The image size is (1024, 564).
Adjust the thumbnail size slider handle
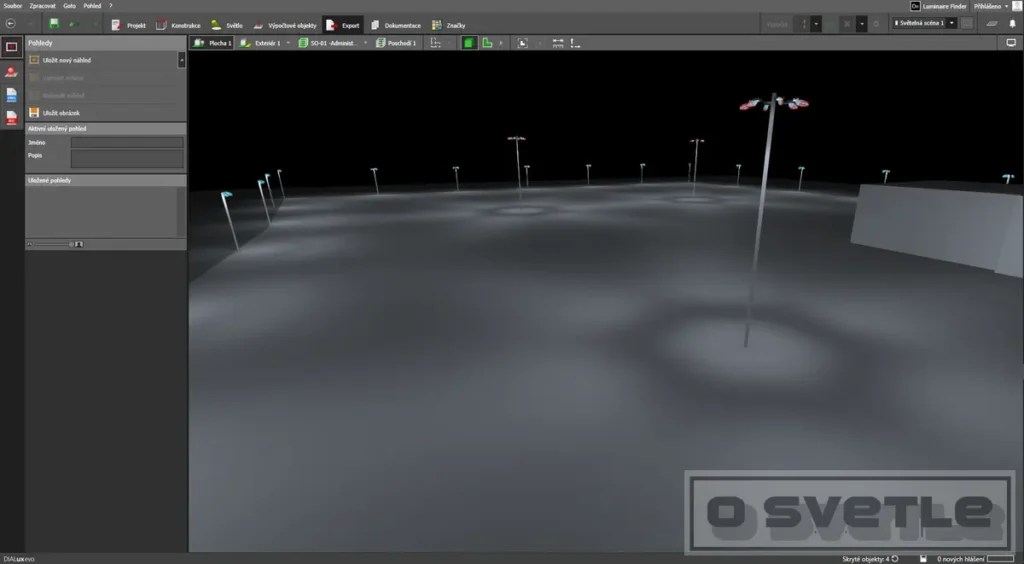pyautogui.click(x=71, y=244)
